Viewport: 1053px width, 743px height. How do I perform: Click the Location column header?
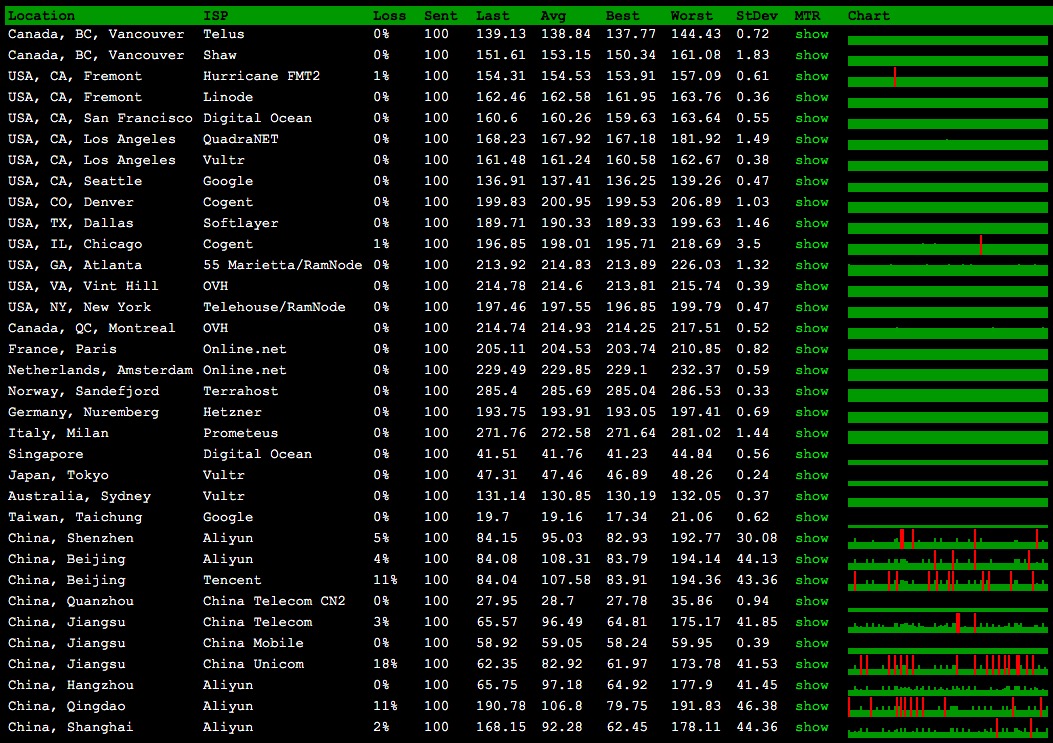tap(41, 16)
